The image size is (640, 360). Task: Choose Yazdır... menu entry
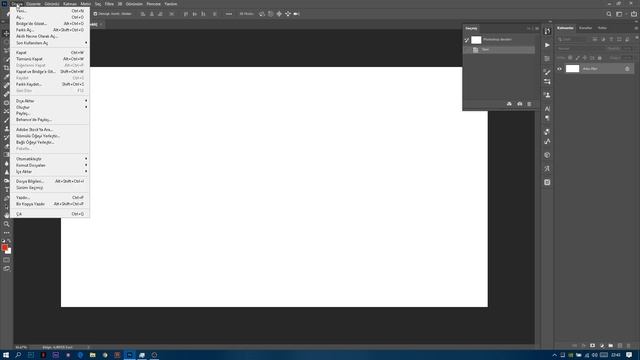pyautogui.click(x=51, y=198)
